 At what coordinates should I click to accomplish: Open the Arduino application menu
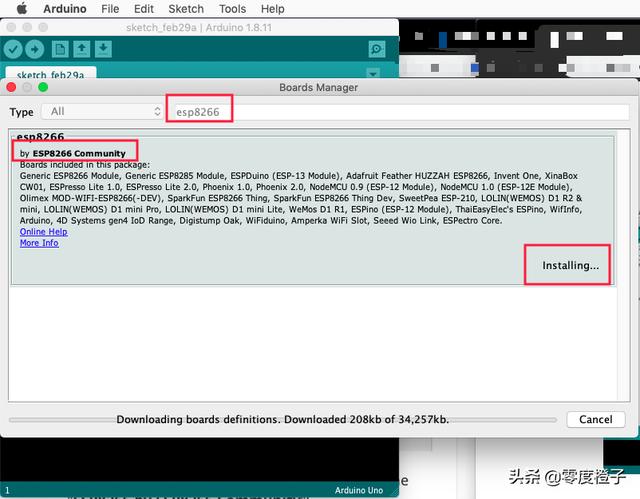pos(64,9)
